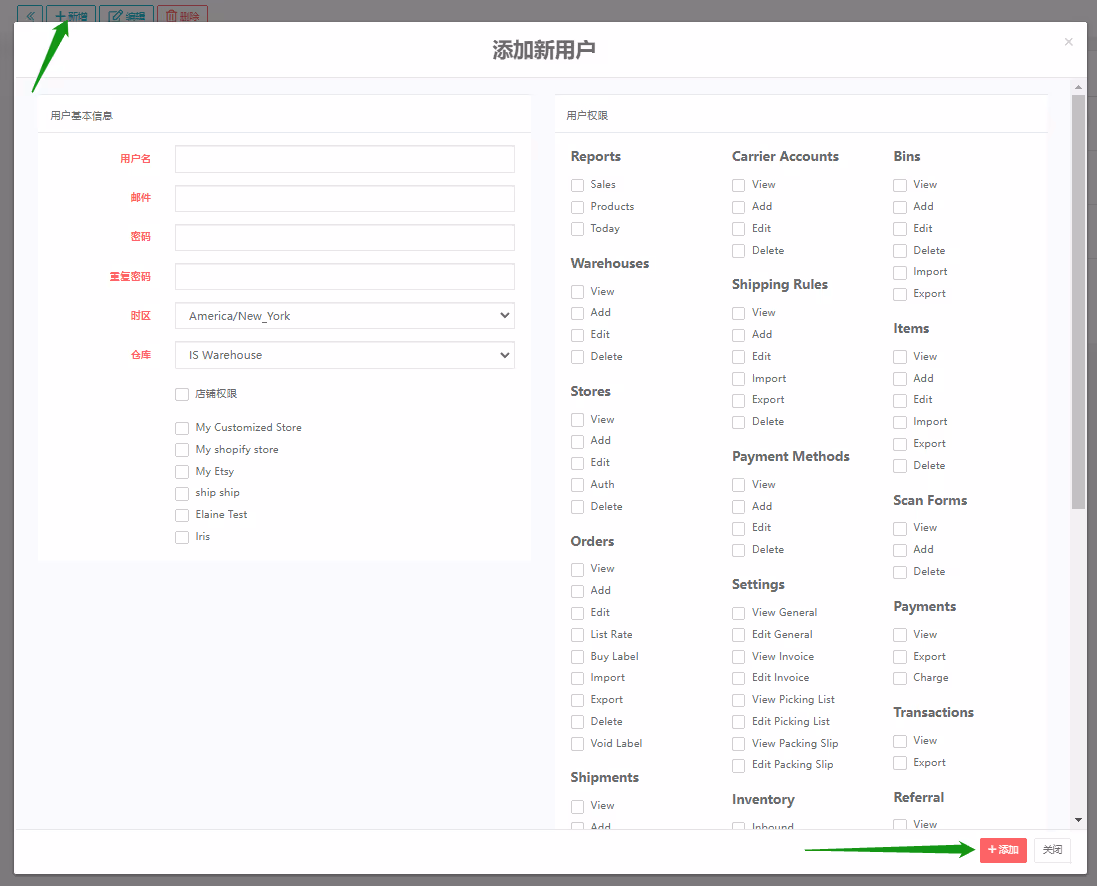Screen dimensions: 1097x886
Task: Enable the Reports Products permission
Action: (x=577, y=207)
